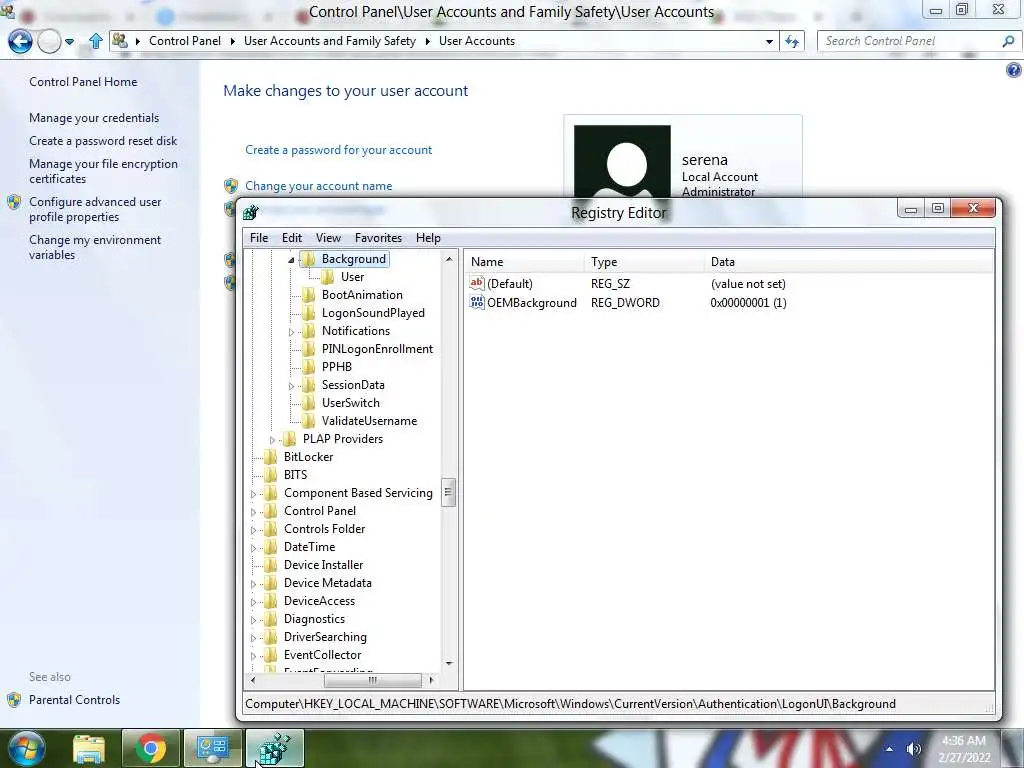
Task: Expand the Control Panel registry key
Action: point(253,512)
